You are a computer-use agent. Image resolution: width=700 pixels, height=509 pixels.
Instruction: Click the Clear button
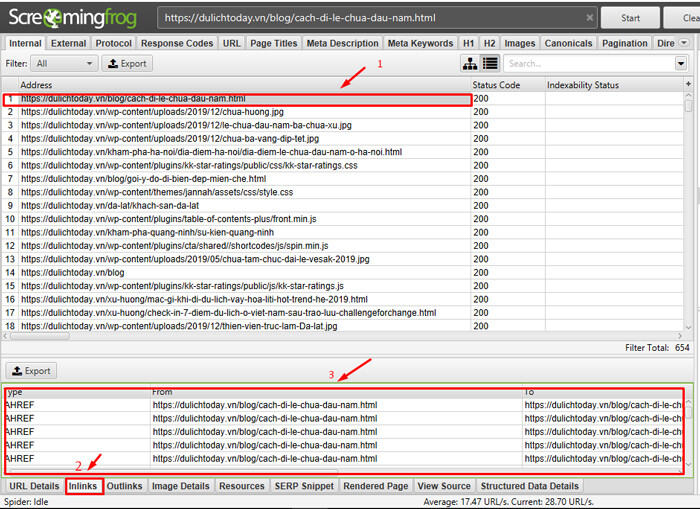pyautogui.click(x=683, y=18)
